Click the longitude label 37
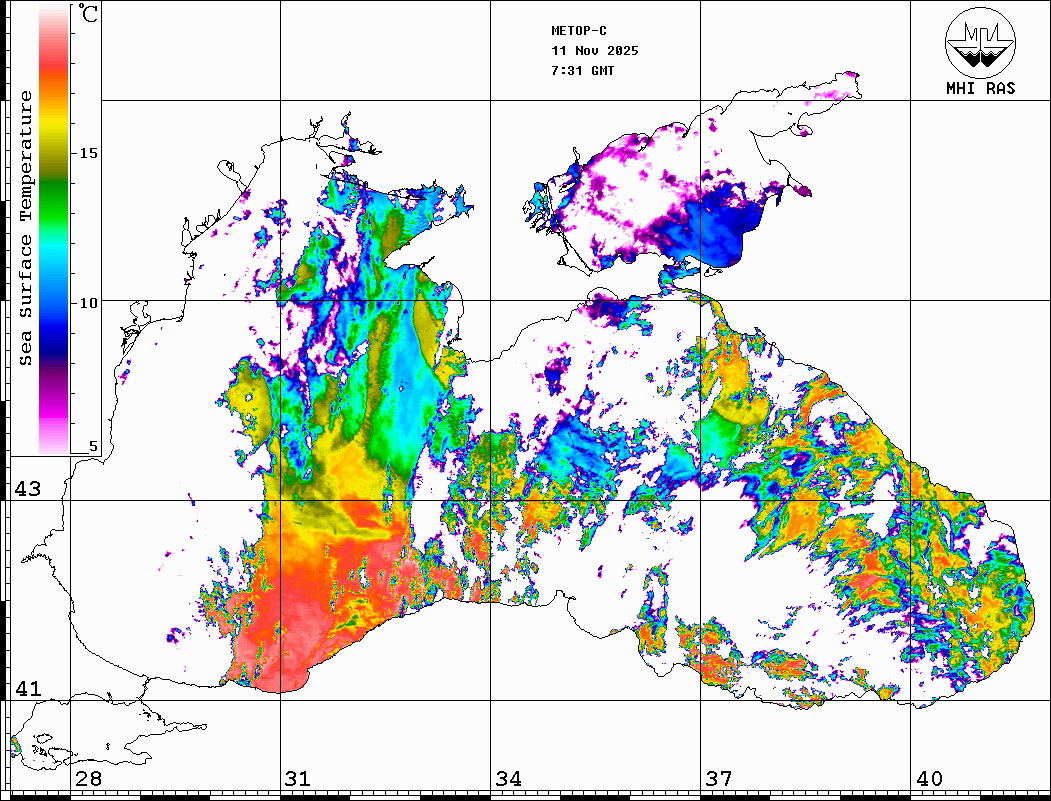 718,779
